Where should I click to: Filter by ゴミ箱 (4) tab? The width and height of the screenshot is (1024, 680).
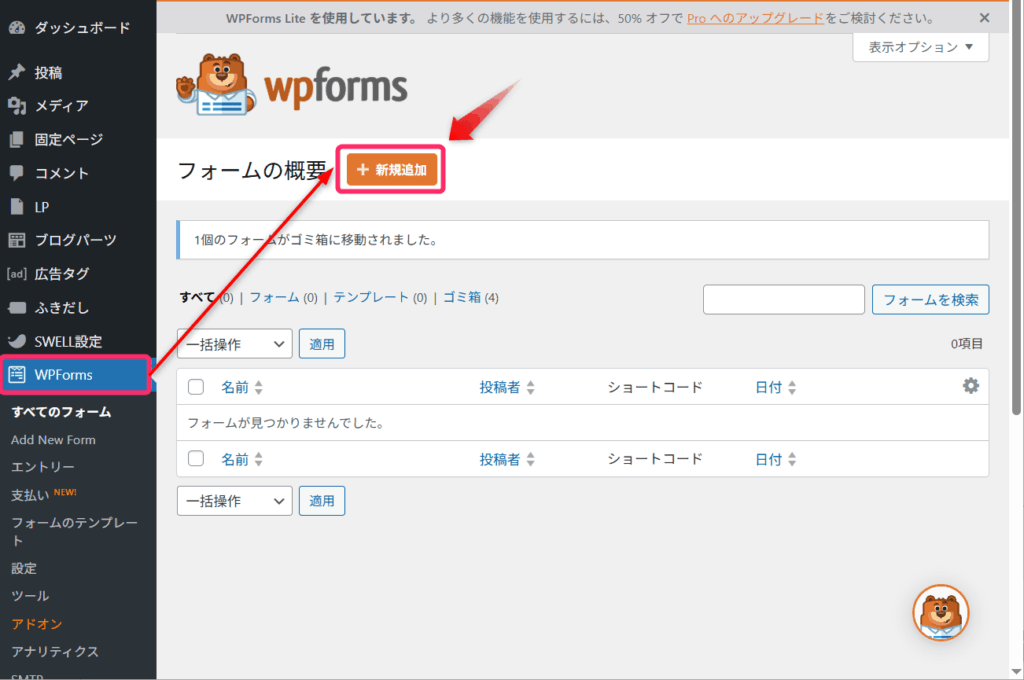[471, 297]
